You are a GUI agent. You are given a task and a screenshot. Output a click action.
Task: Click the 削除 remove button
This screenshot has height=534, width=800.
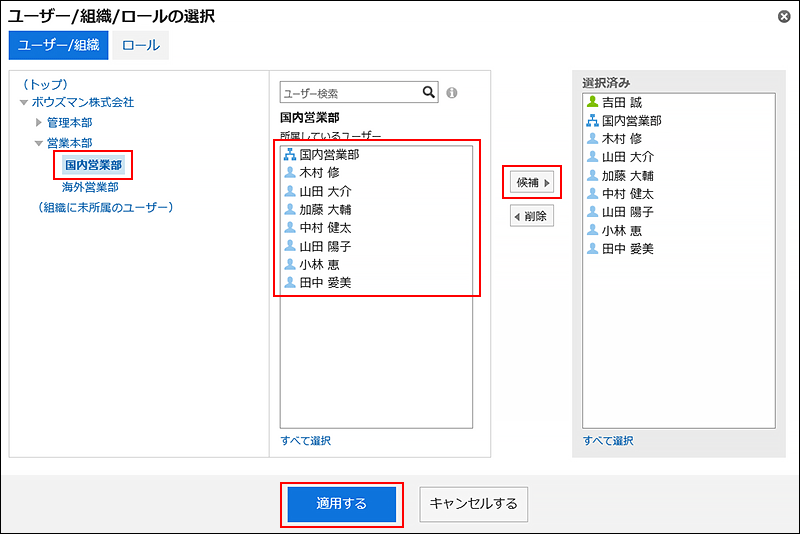pyautogui.click(x=532, y=216)
